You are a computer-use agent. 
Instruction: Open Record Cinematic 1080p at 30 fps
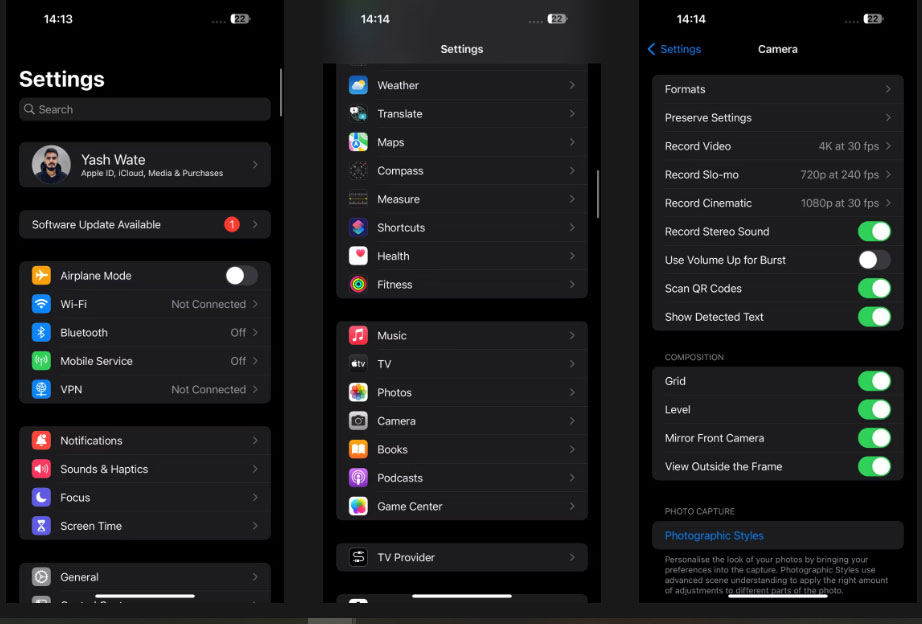[x=777, y=203]
